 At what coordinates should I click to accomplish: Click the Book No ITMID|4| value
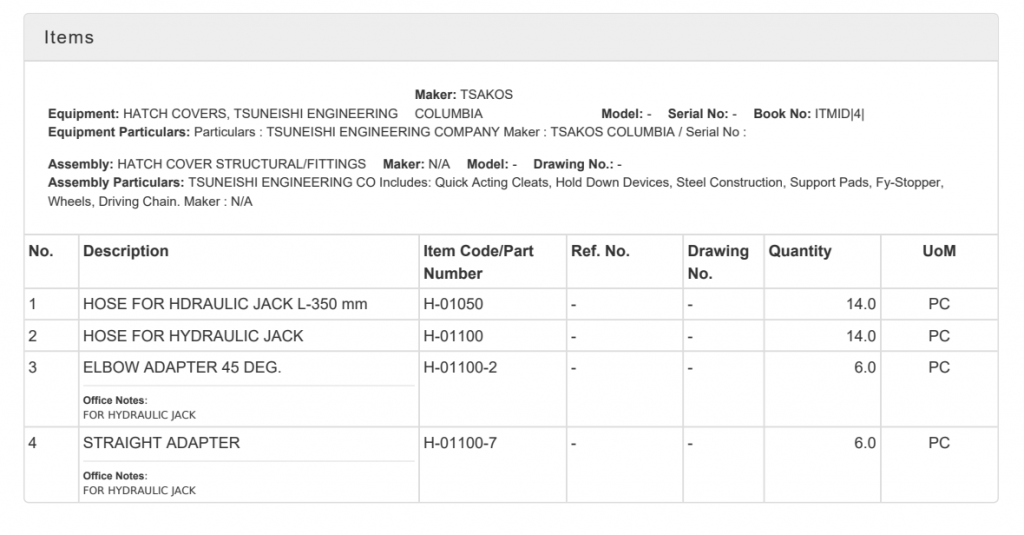point(839,114)
